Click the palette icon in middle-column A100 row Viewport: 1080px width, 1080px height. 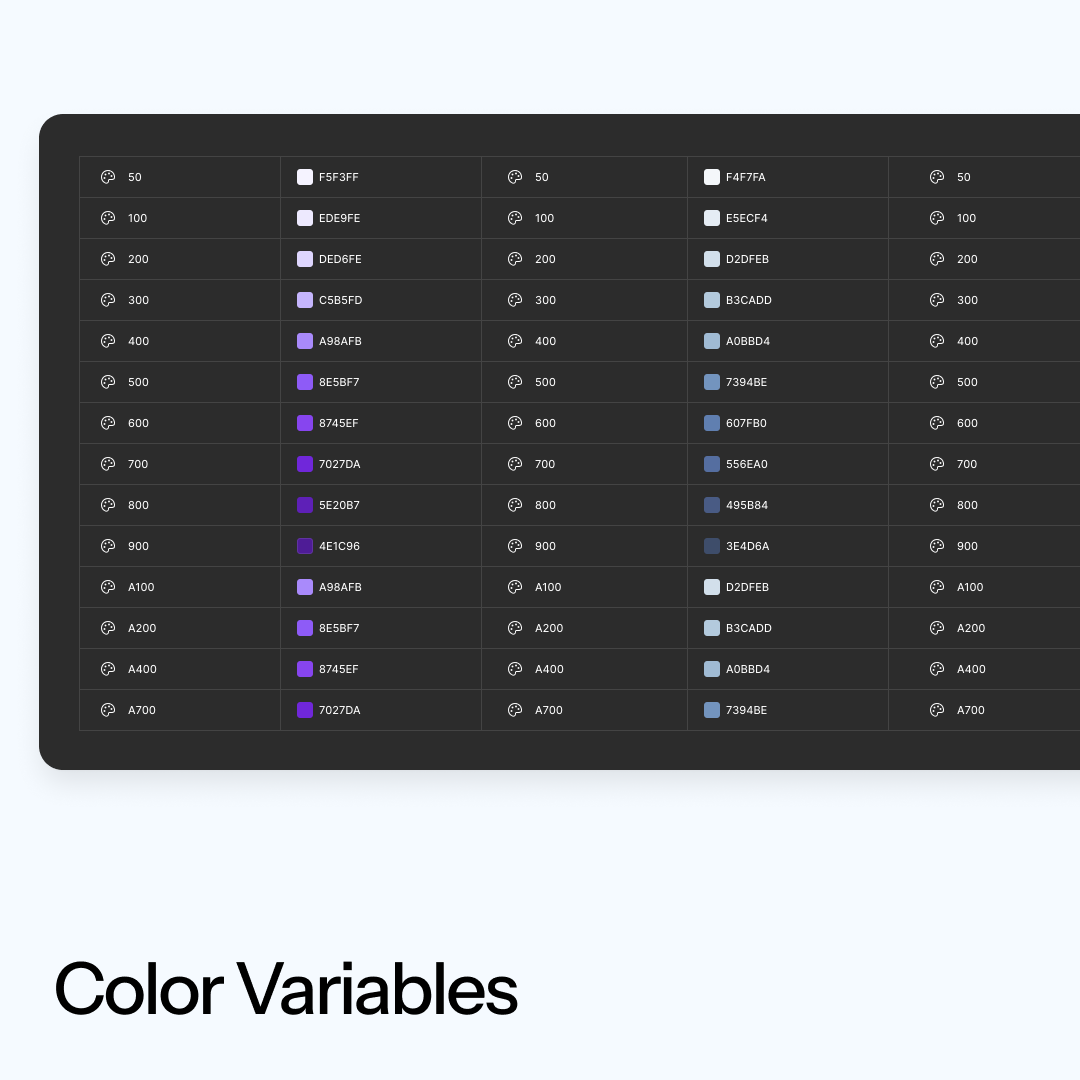(x=515, y=587)
